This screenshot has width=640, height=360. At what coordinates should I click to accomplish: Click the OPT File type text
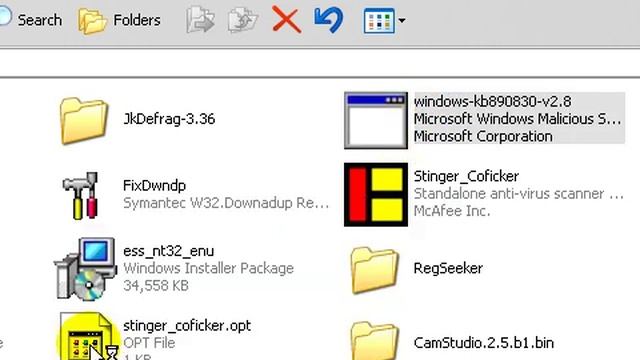coord(149,343)
